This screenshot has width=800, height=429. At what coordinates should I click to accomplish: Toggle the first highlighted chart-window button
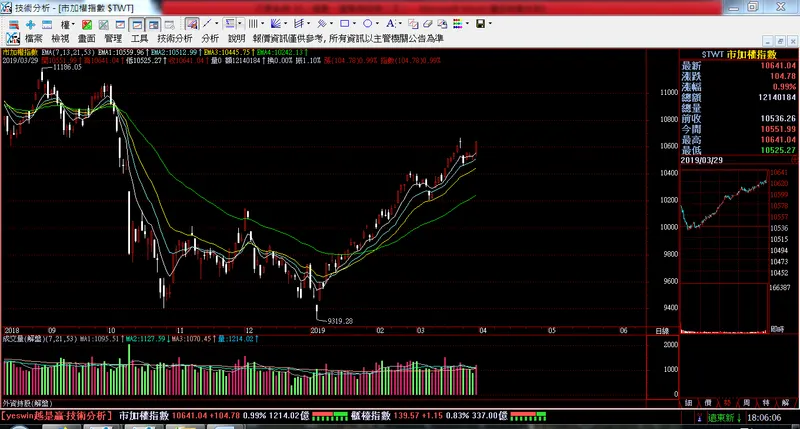(x=137, y=24)
